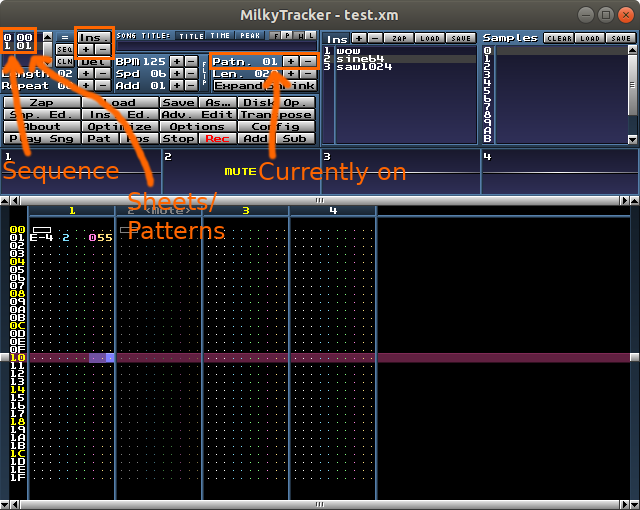The image size is (640, 510).
Task: Click the Add channel button
Action: (256, 139)
